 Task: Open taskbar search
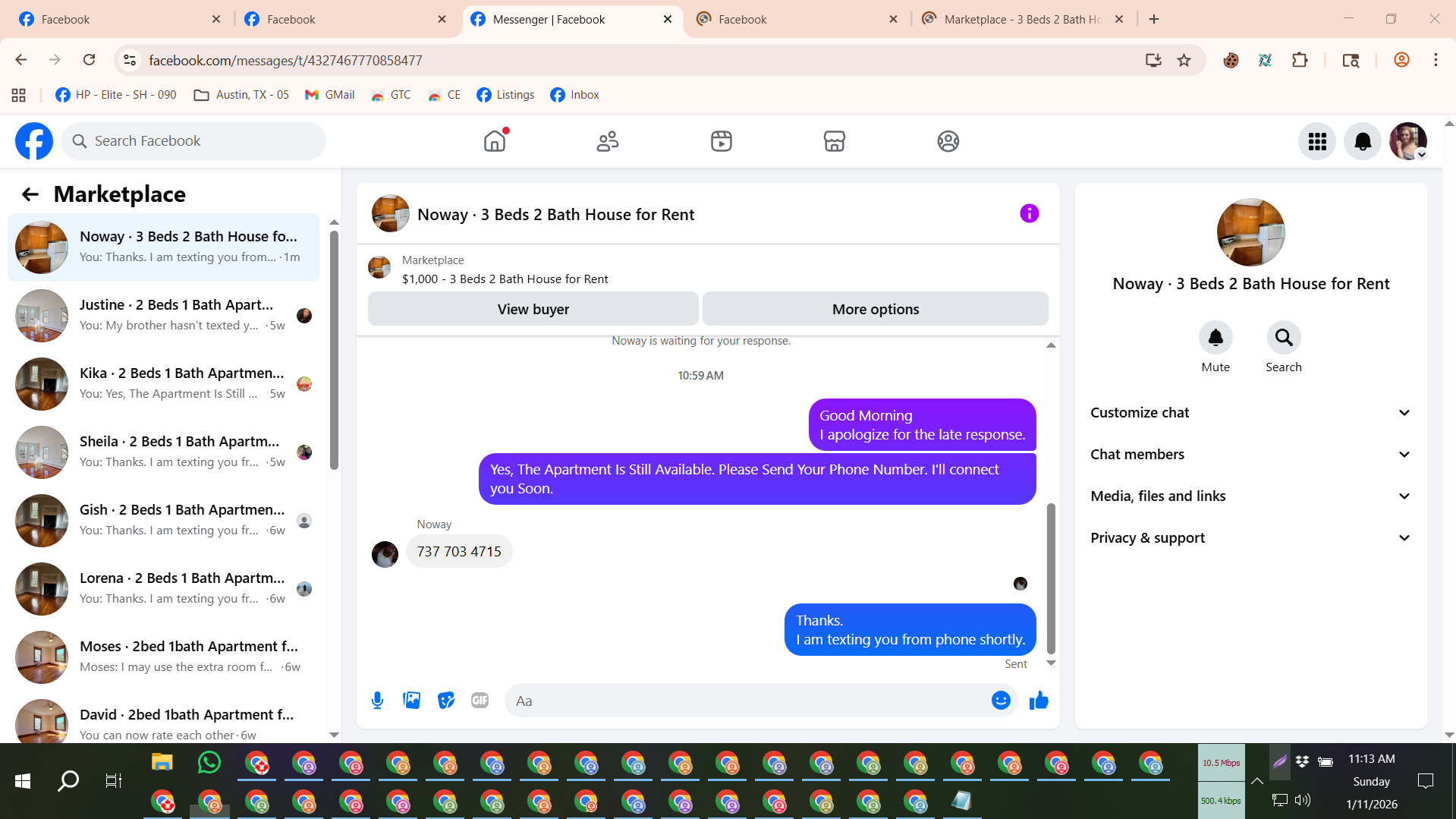click(68, 781)
